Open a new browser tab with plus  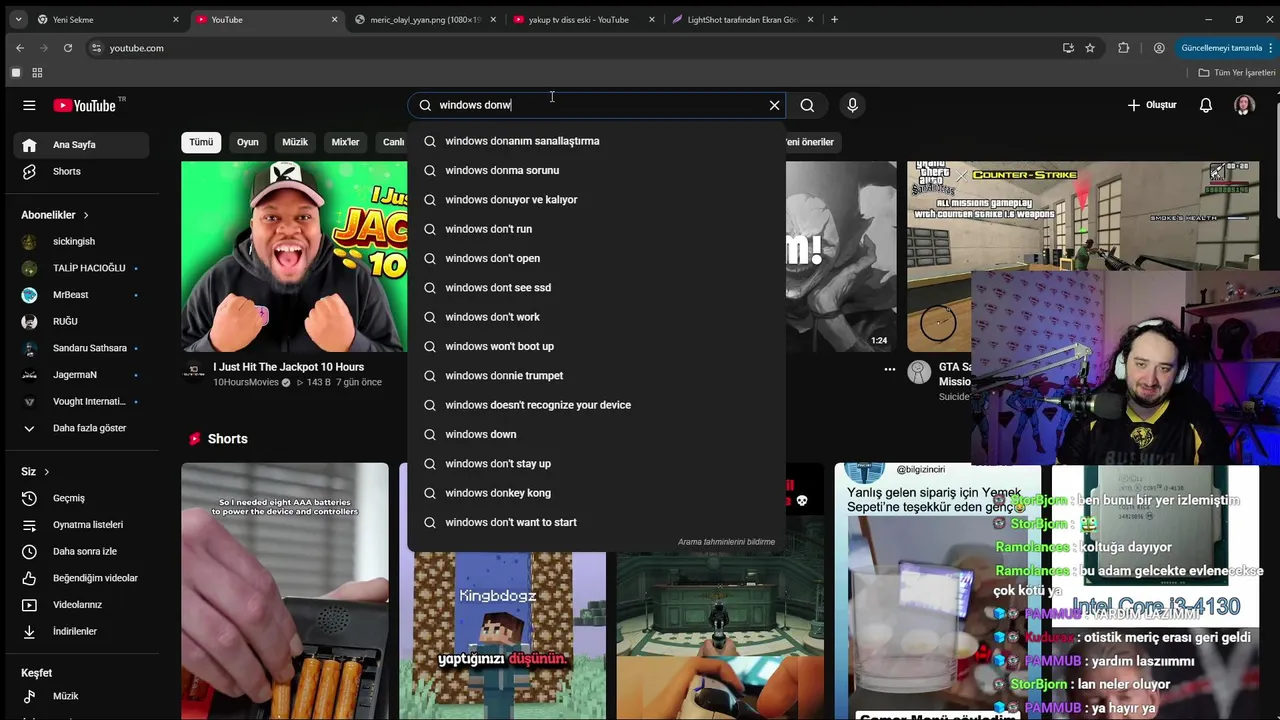click(834, 19)
